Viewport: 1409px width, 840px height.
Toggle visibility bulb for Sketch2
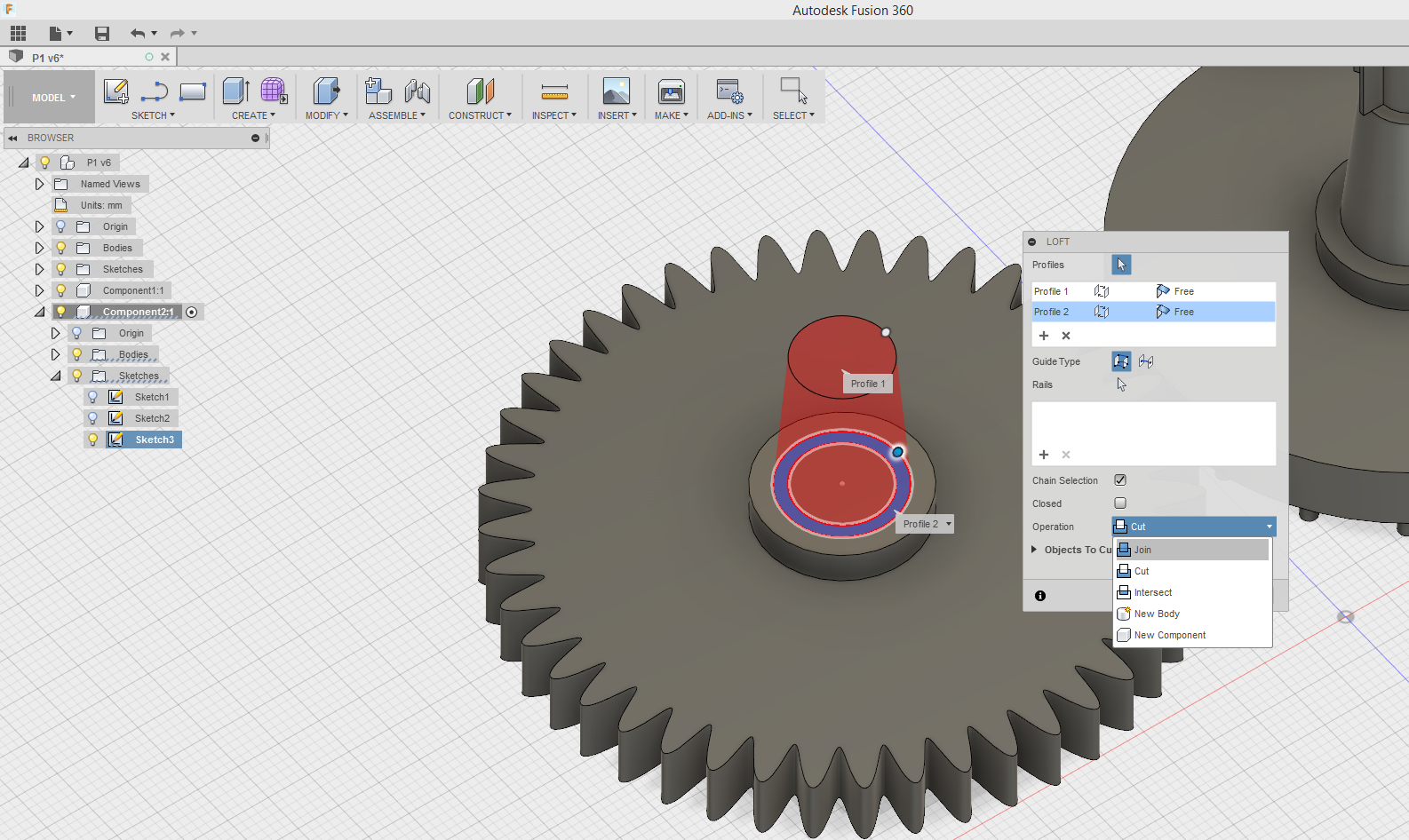click(x=92, y=418)
